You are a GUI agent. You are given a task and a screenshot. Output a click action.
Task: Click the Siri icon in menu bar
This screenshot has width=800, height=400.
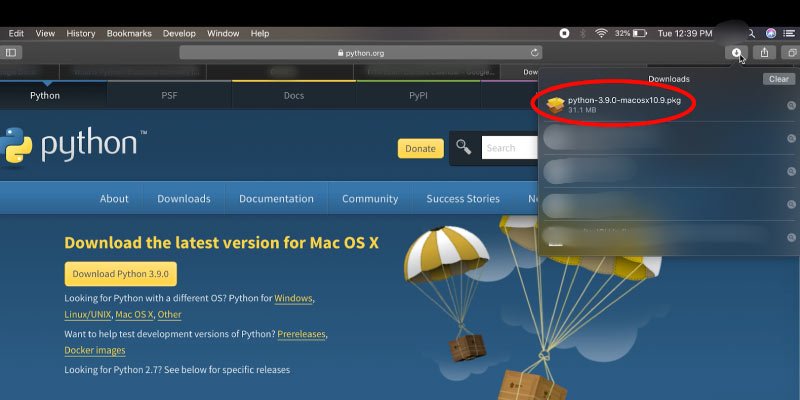click(771, 34)
